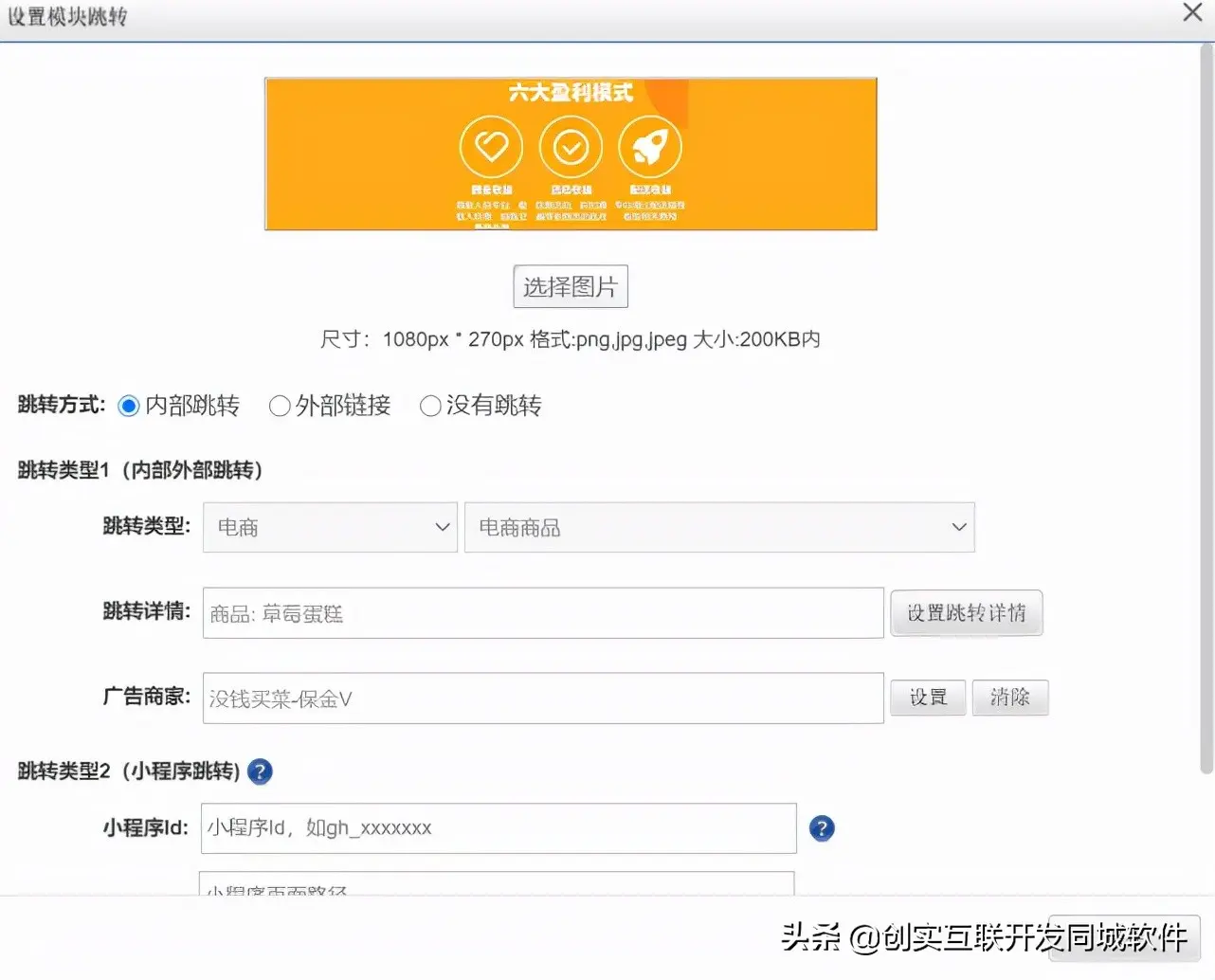Expand the 电商商品 dropdown
The height and width of the screenshot is (980, 1215).
[718, 528]
